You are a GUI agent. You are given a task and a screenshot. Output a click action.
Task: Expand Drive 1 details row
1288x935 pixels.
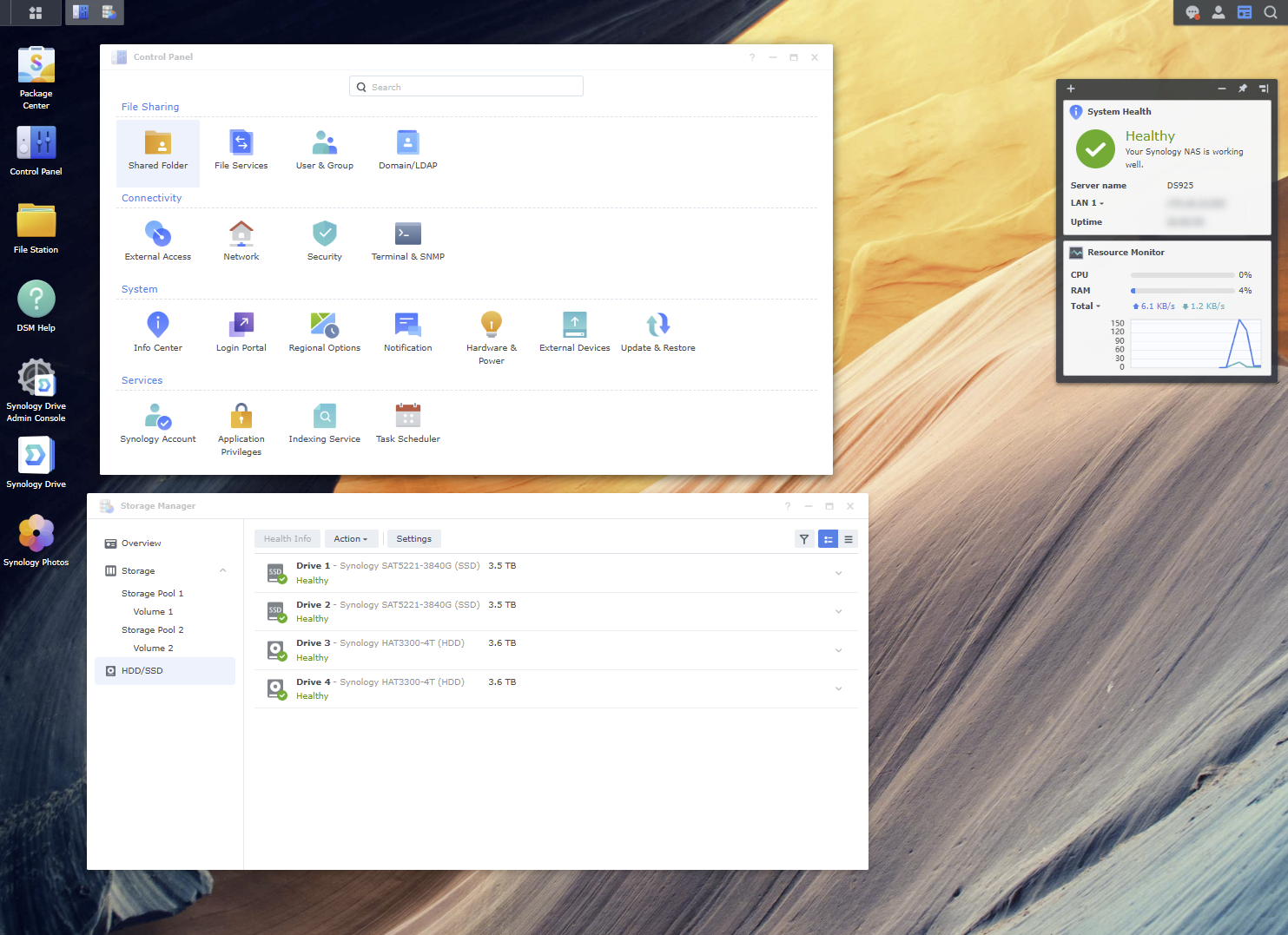click(838, 573)
